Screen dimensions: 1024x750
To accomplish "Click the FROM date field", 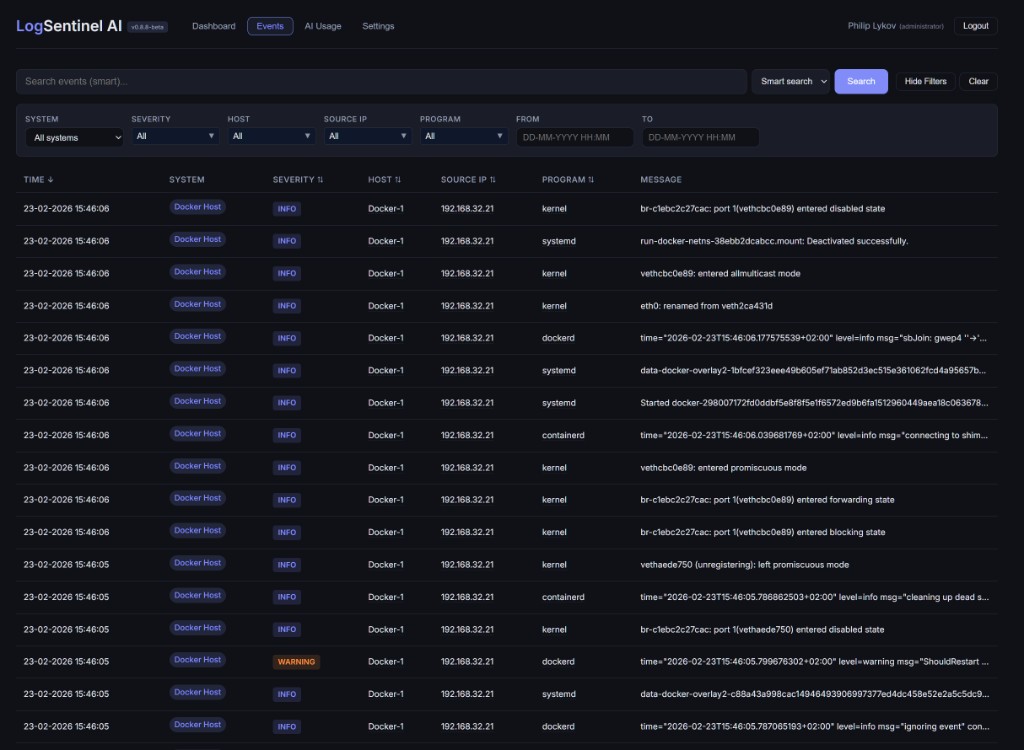I will [x=575, y=136].
